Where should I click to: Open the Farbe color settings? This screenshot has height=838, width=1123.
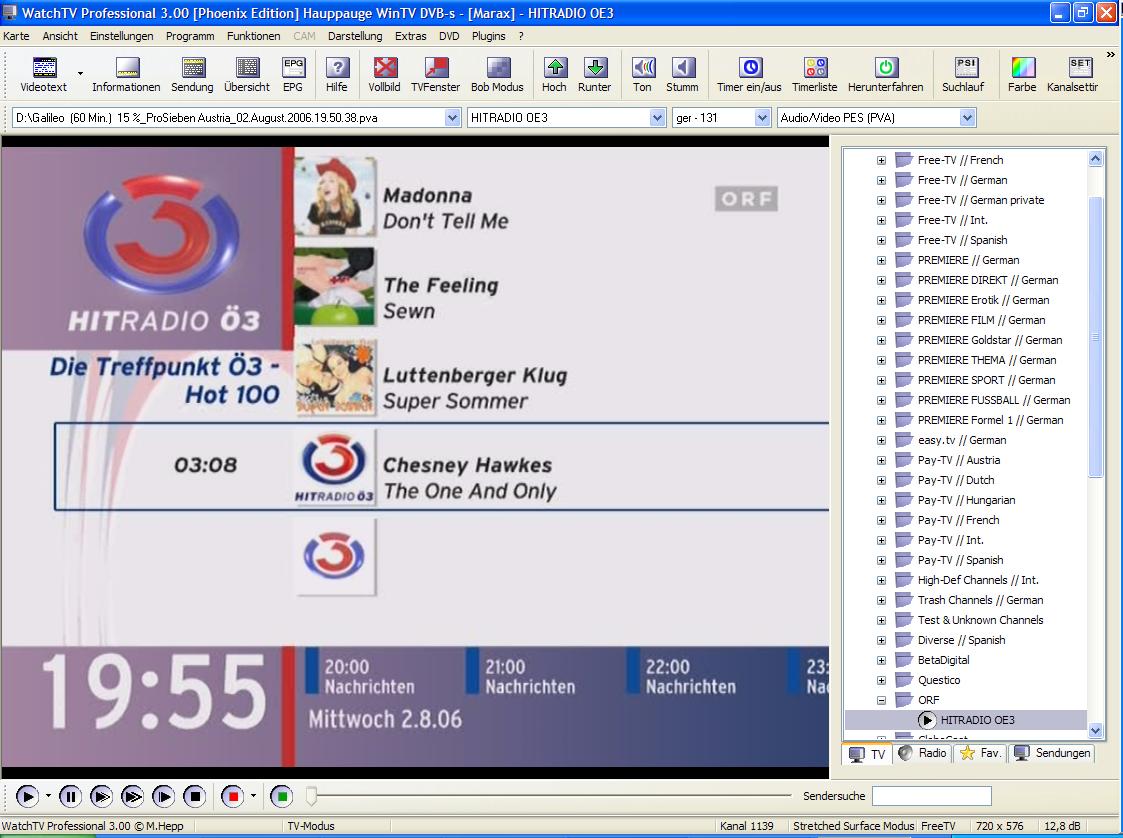[1022, 74]
